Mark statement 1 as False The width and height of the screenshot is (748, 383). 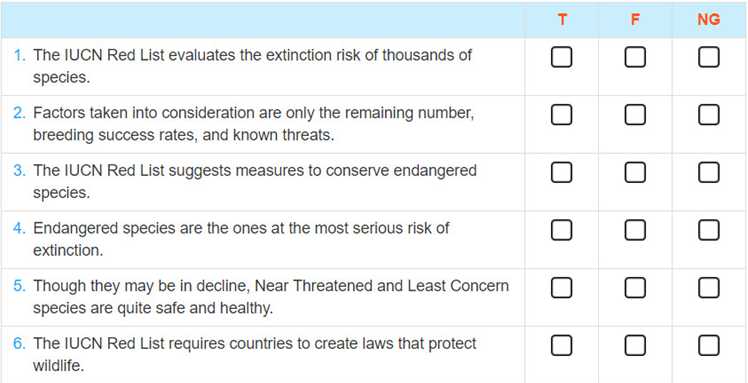(x=635, y=57)
